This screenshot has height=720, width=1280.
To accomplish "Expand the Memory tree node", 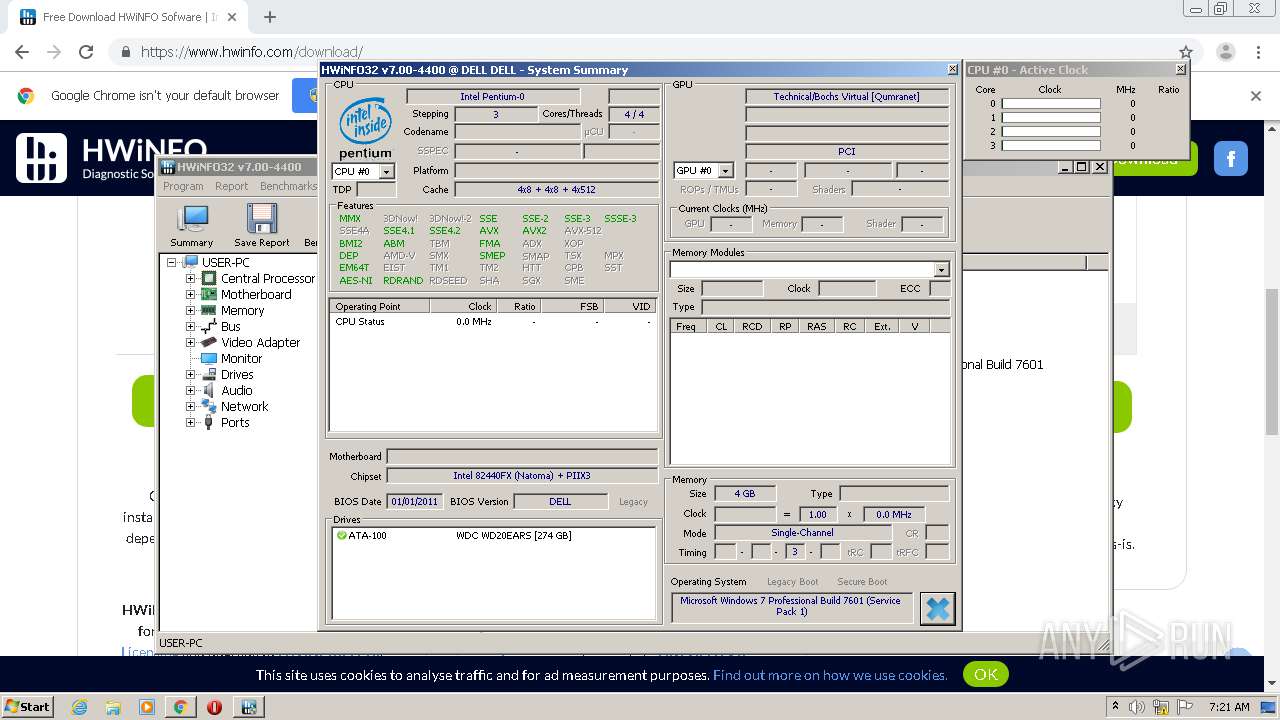I will point(190,311).
